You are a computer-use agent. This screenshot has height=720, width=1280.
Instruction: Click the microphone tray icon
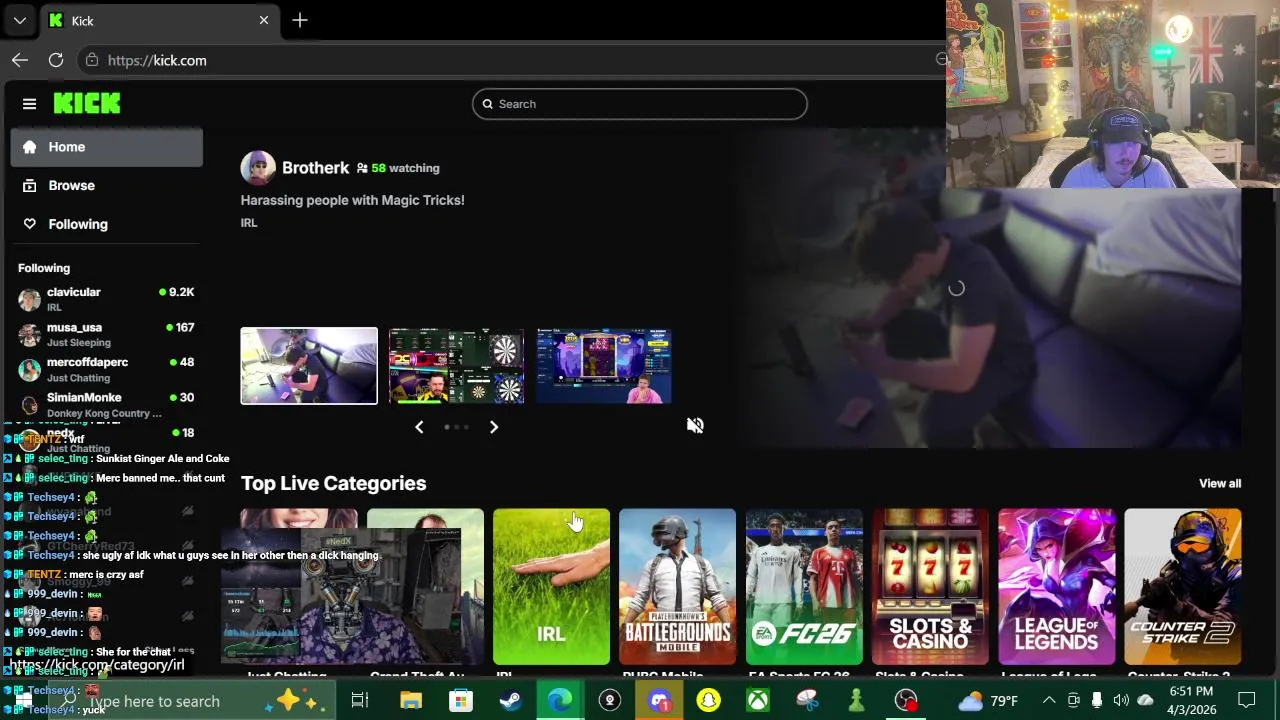coord(1097,701)
